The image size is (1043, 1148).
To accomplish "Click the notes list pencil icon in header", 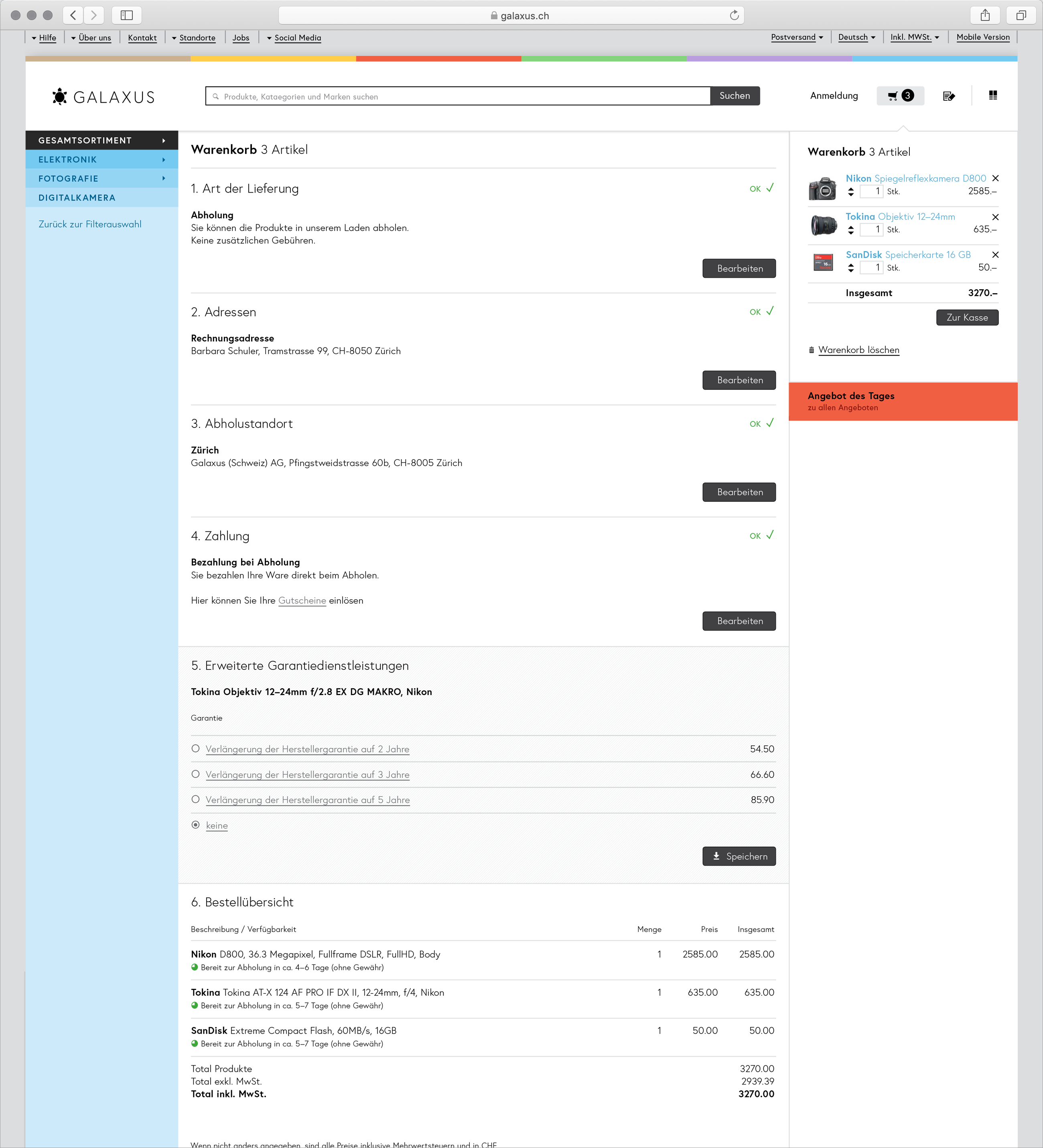I will pyautogui.click(x=948, y=96).
